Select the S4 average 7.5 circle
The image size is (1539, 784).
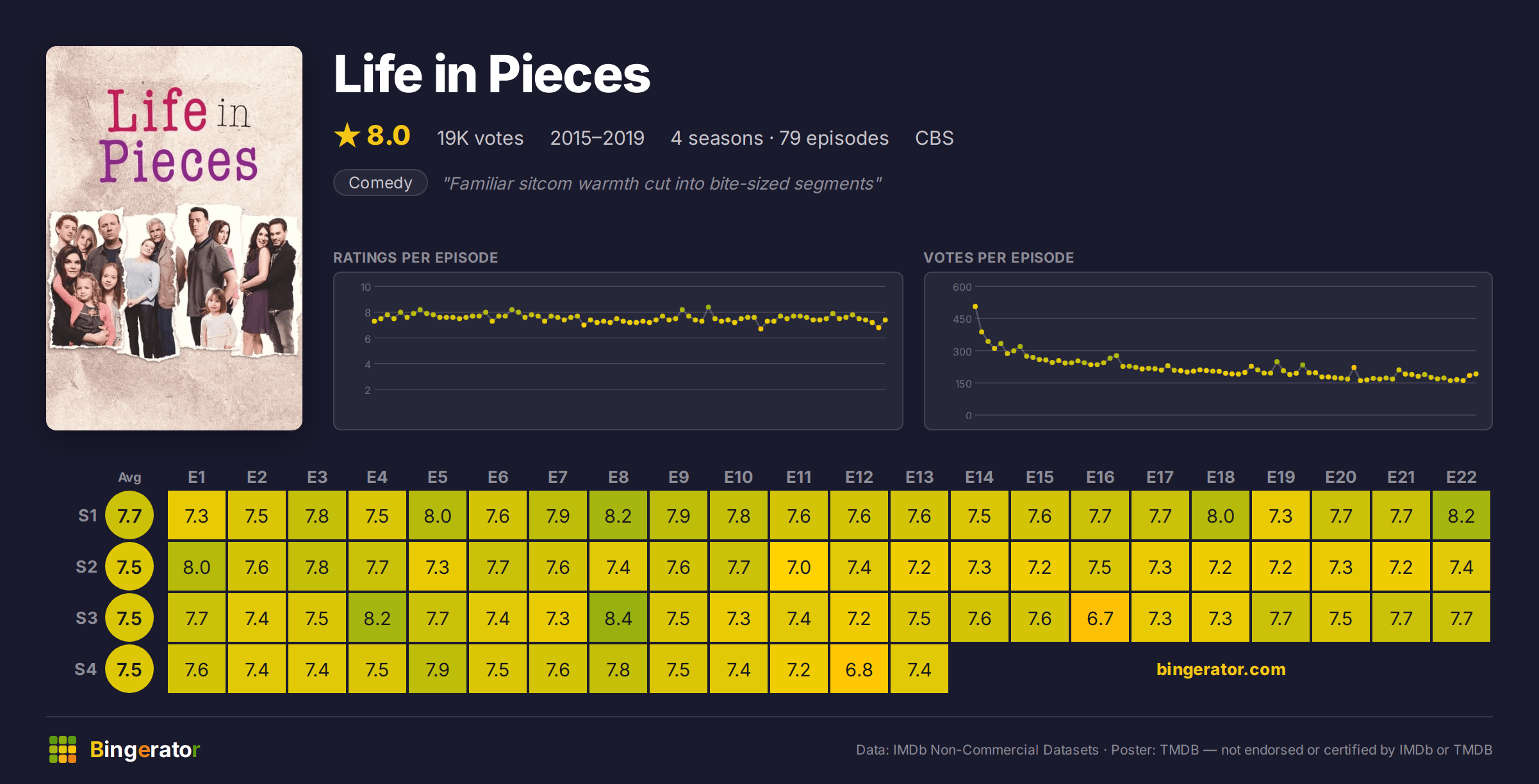point(129,669)
